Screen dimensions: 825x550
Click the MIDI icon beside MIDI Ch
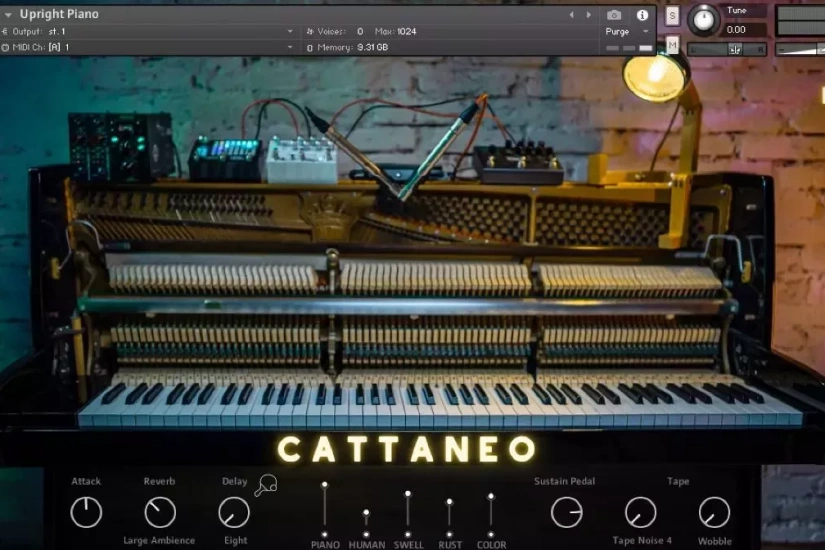tap(5, 47)
